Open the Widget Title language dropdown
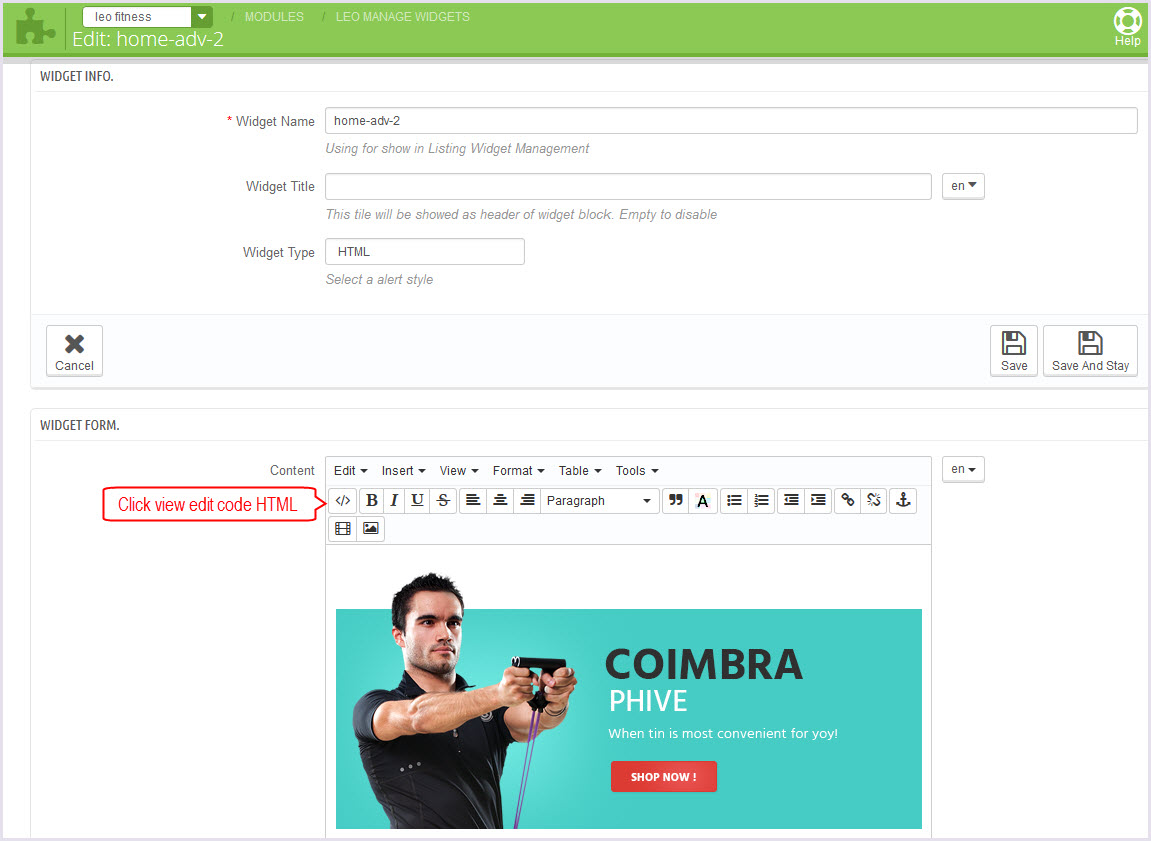Image resolution: width=1151 pixels, height=841 pixels. coord(963,186)
